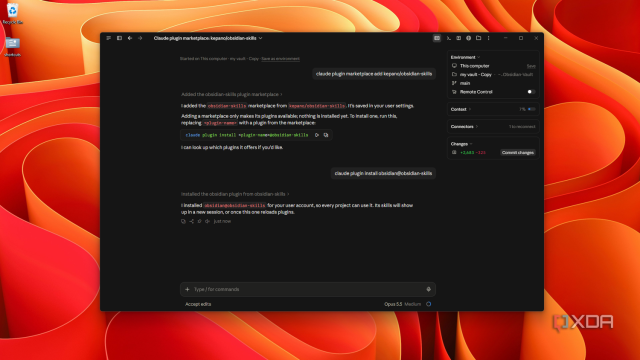Click the Context usage progress bar
The image size is (640, 360).
pyautogui.click(x=531, y=109)
